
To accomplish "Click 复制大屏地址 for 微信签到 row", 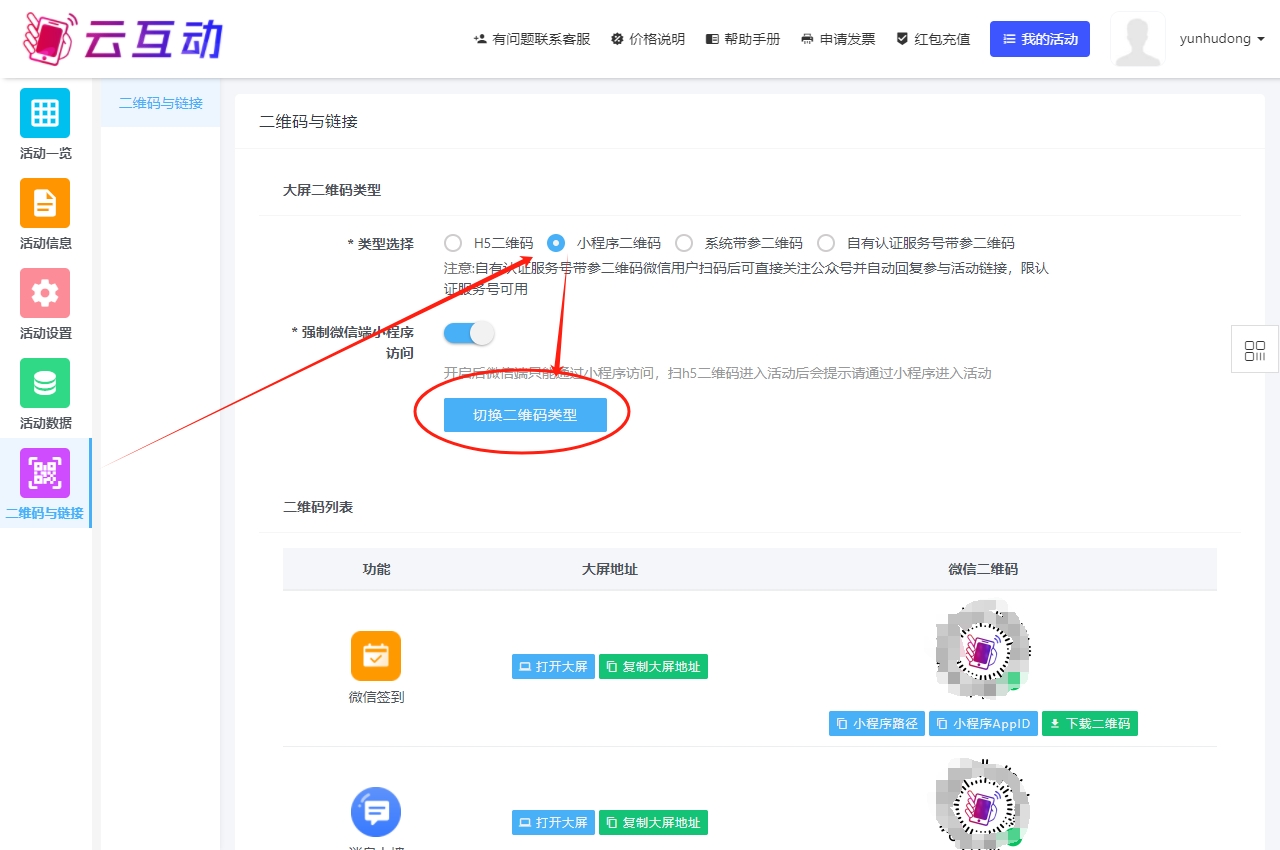I will click(x=653, y=667).
